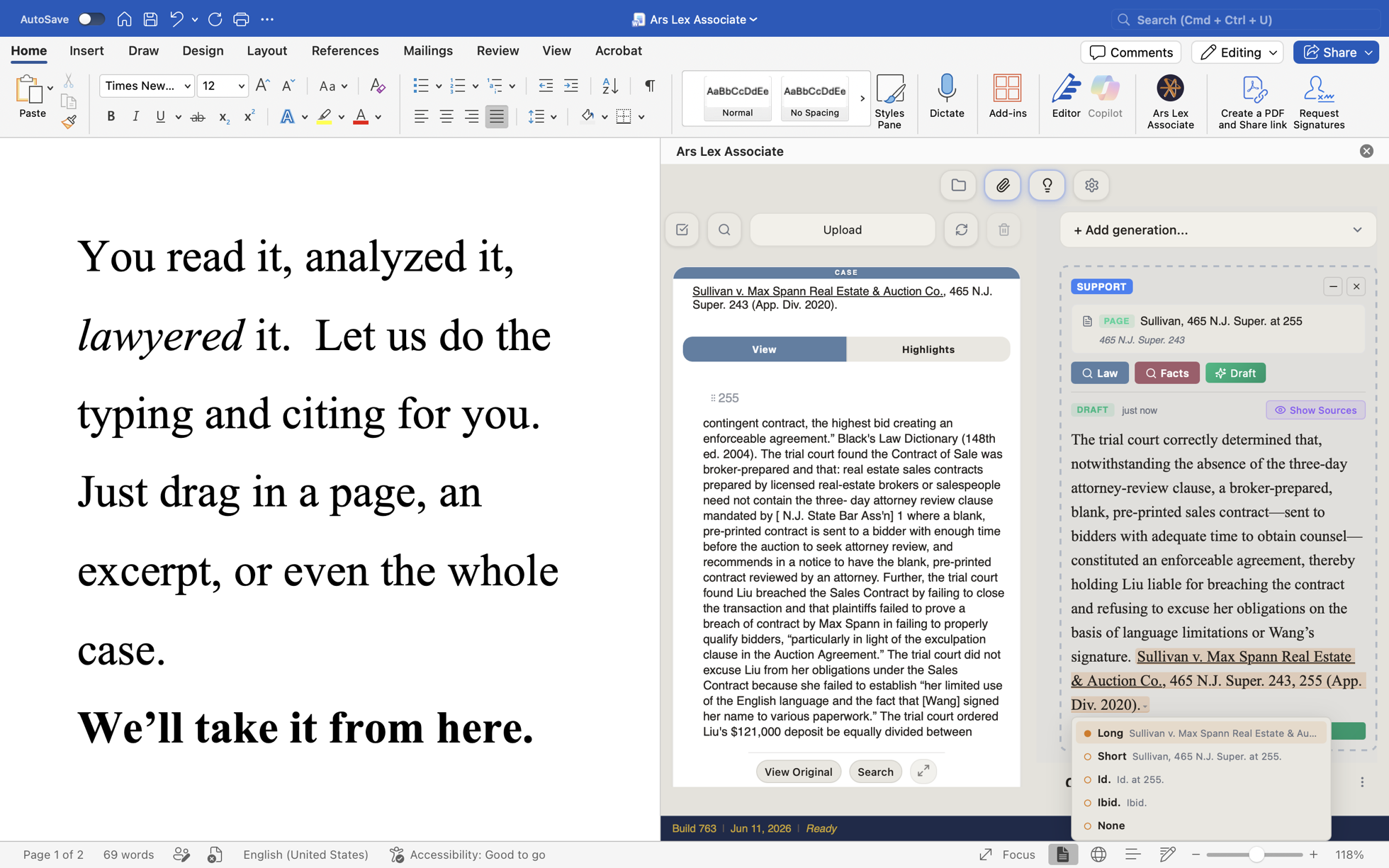Viewport: 1389px width, 868px height.
Task: Click the trash delete icon near Upload
Action: 1003,230
